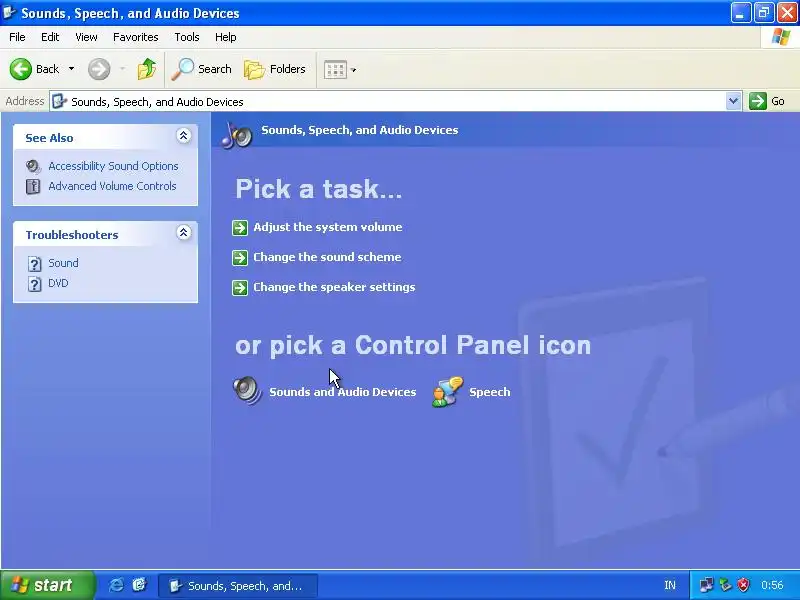Click the Search magnifier icon
The width and height of the screenshot is (800, 600).
point(183,69)
